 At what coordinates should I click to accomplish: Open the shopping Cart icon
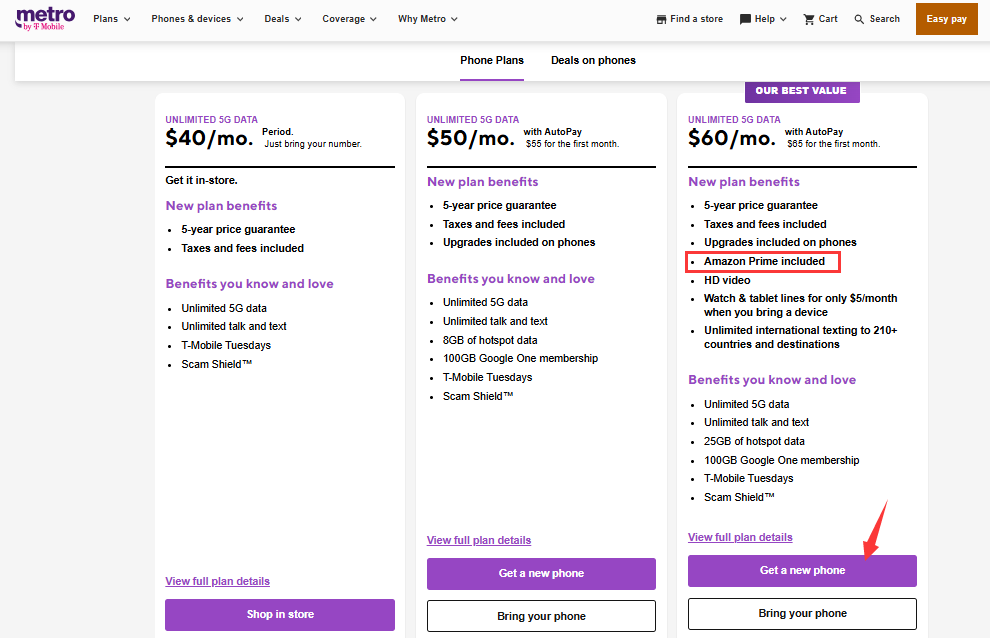[x=809, y=19]
